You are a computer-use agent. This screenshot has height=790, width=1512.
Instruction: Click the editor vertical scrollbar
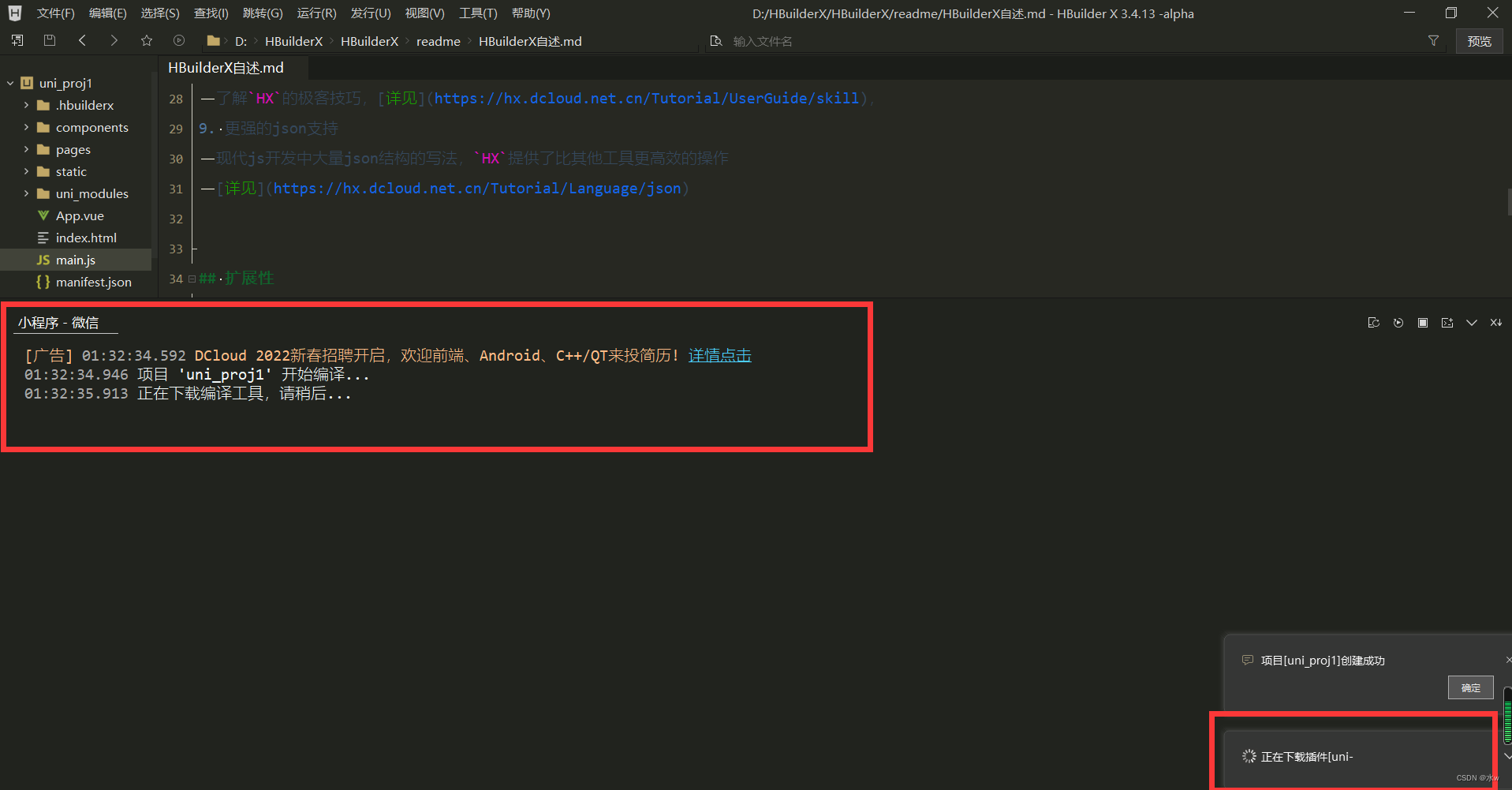click(1509, 202)
